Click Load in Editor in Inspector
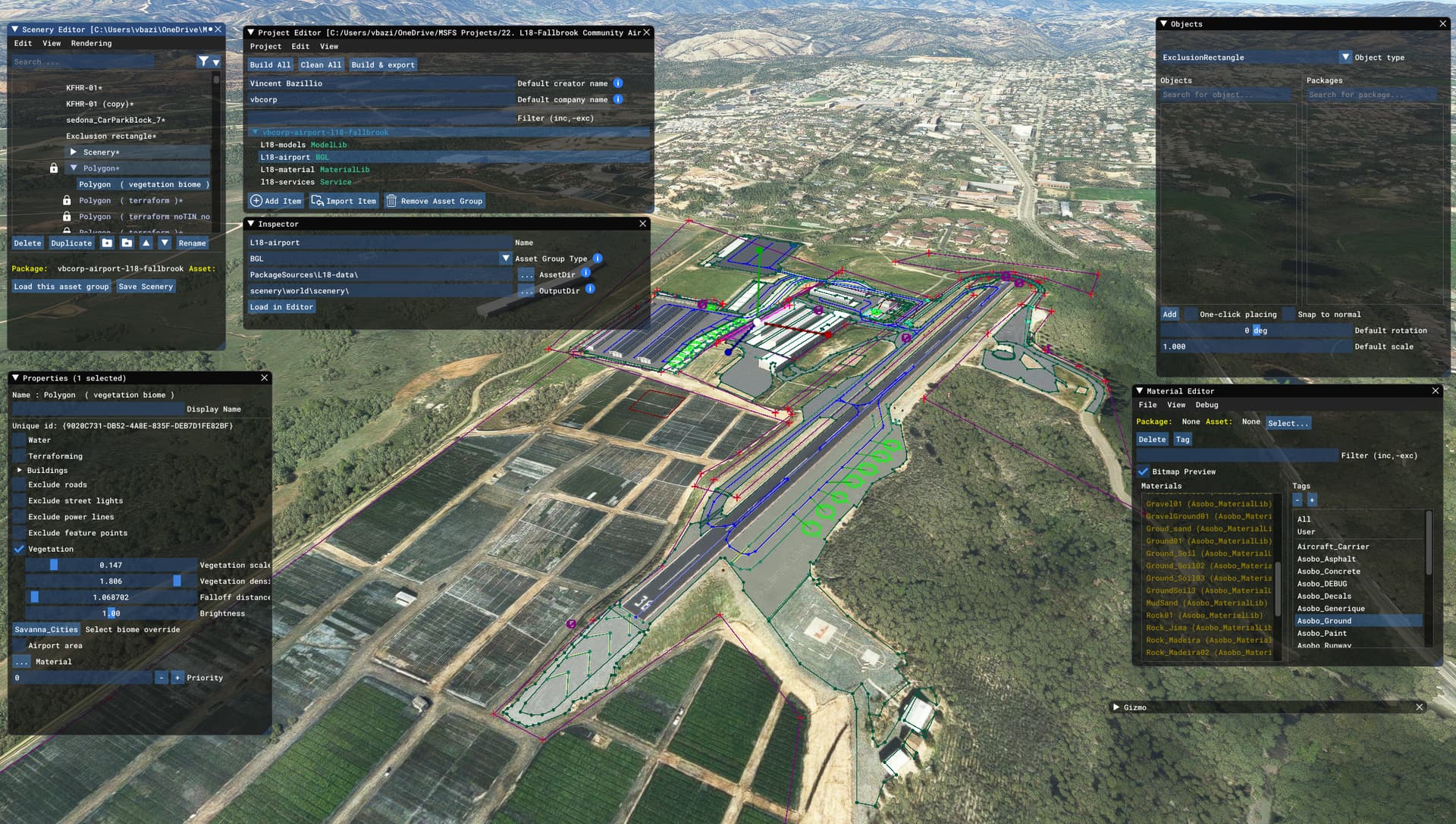 [x=281, y=307]
